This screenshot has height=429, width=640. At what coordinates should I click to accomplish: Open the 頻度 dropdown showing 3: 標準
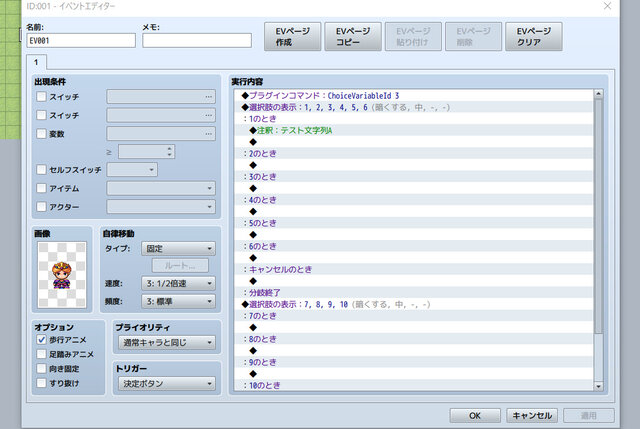tap(178, 302)
